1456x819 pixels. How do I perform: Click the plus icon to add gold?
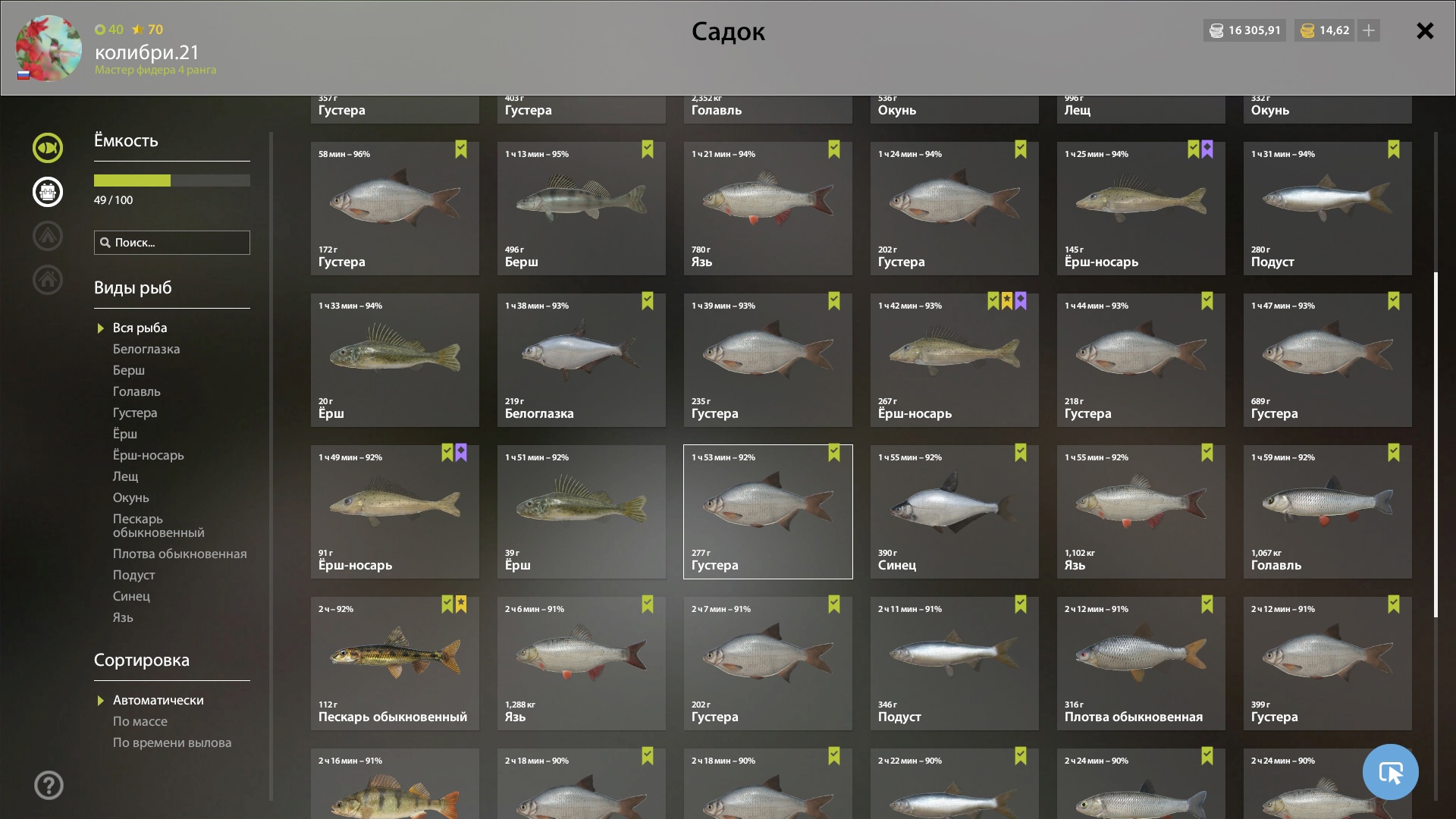pyautogui.click(x=1368, y=30)
